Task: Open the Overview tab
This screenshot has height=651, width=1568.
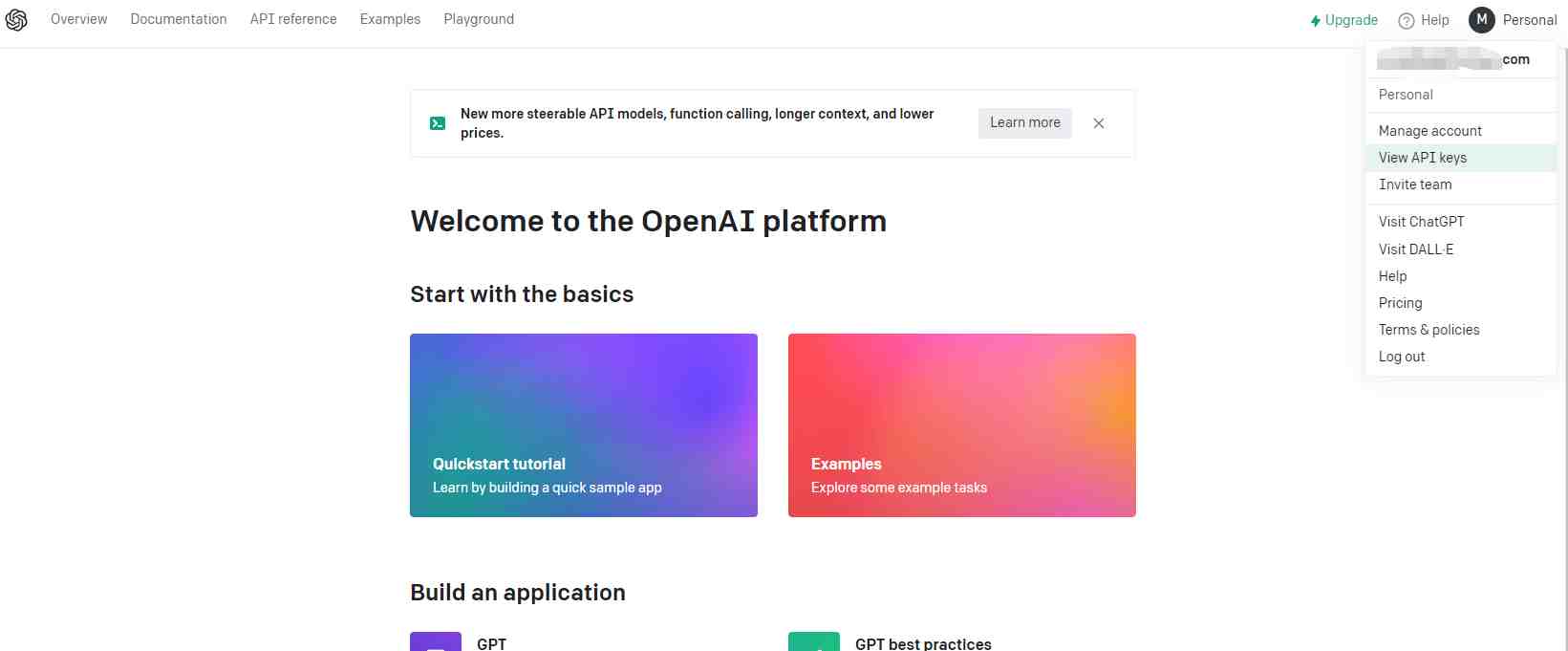Action: pos(79,19)
